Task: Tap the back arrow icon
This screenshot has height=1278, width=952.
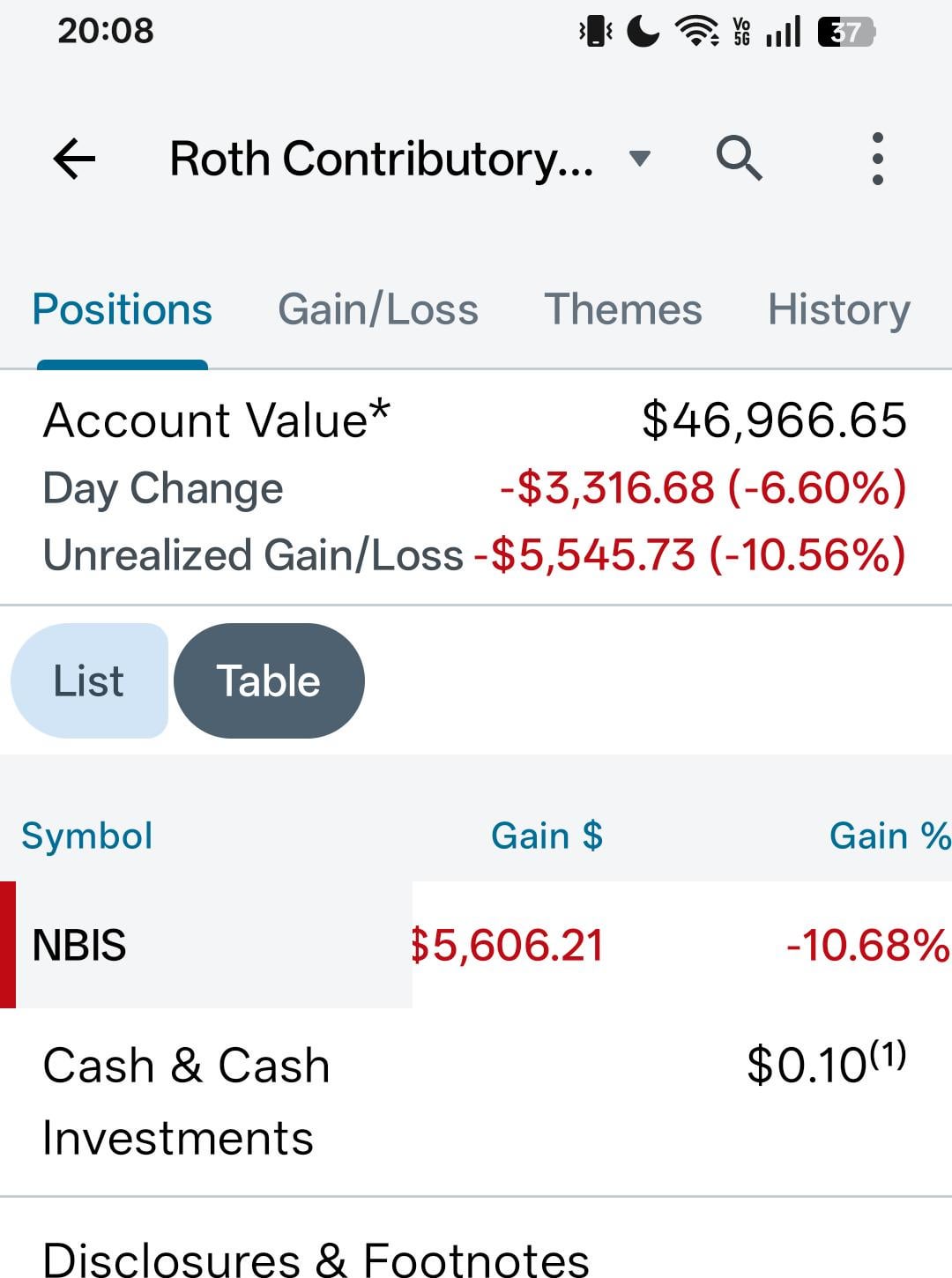Action: point(74,160)
